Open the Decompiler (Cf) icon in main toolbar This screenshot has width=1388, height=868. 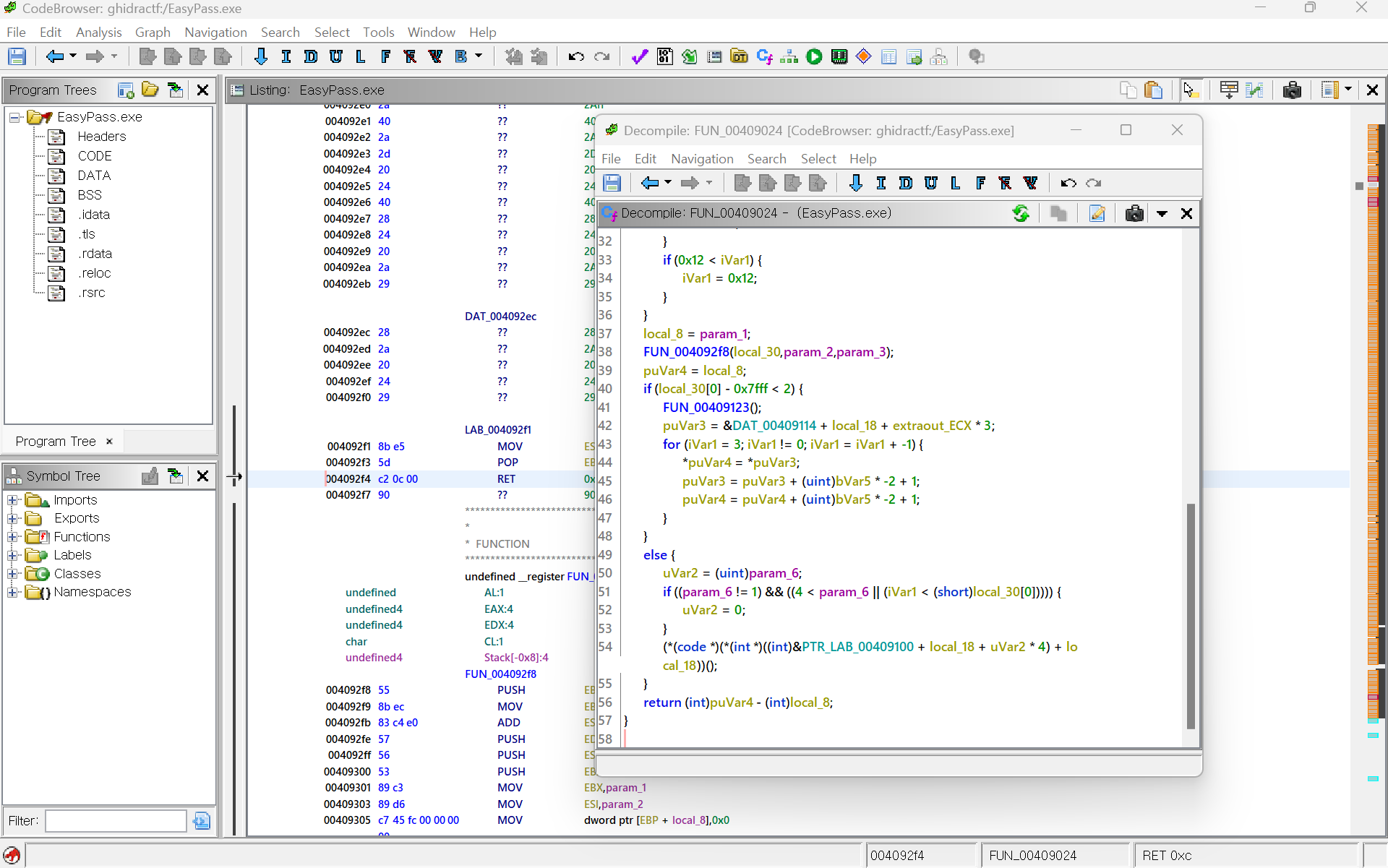[x=764, y=56]
